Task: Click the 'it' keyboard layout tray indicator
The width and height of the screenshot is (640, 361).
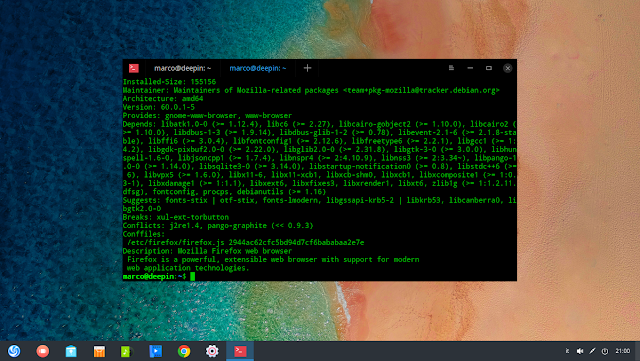Action: coord(567,351)
